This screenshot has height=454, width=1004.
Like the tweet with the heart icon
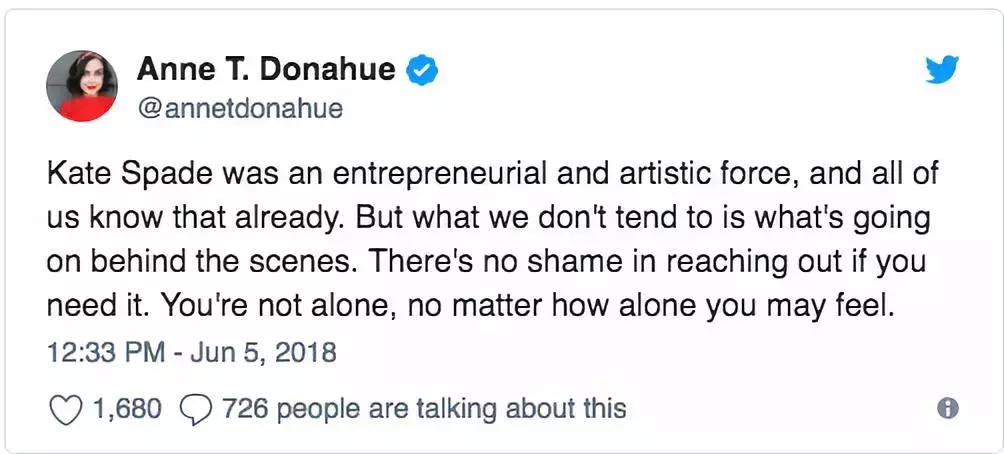click(64, 409)
